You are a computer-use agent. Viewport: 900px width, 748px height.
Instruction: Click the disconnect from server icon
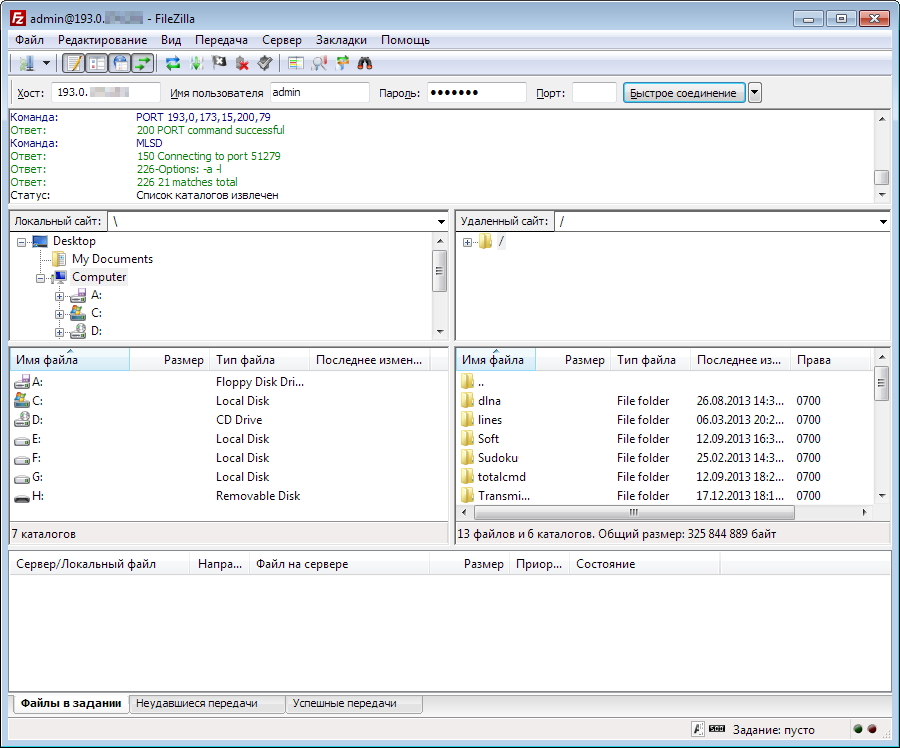(242, 63)
